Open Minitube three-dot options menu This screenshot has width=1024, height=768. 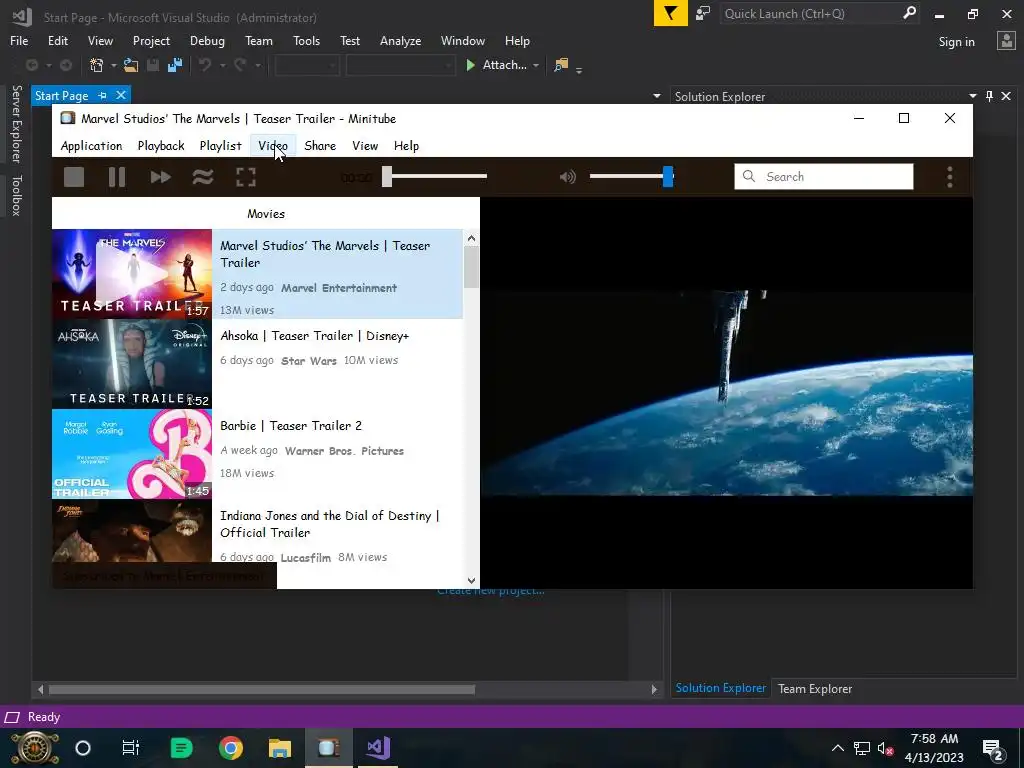pos(950,177)
